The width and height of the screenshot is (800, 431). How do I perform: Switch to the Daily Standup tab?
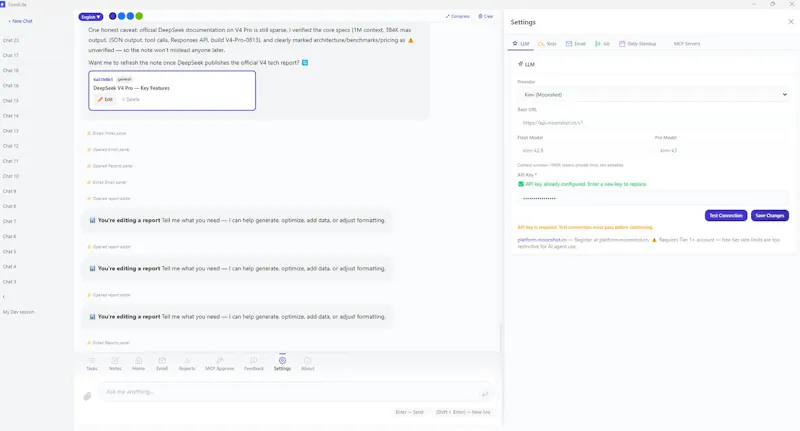(637, 44)
